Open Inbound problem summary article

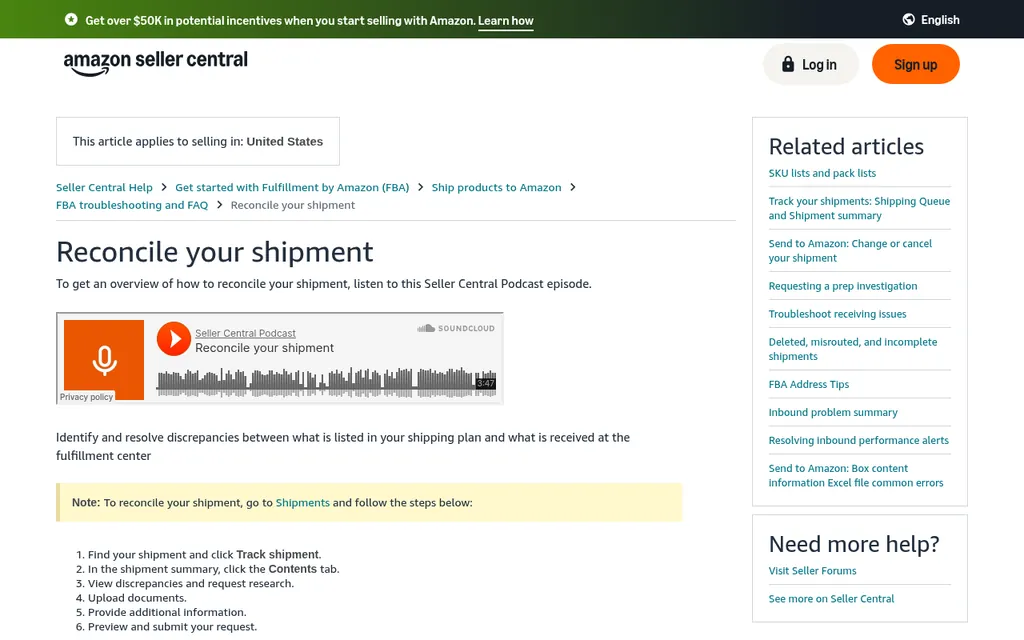point(833,413)
